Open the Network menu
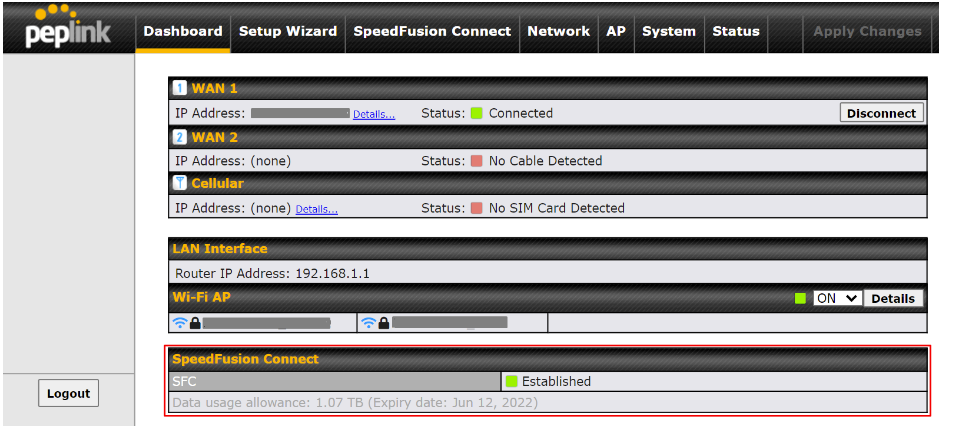Image resolution: width=954 pixels, height=434 pixels. point(559,32)
